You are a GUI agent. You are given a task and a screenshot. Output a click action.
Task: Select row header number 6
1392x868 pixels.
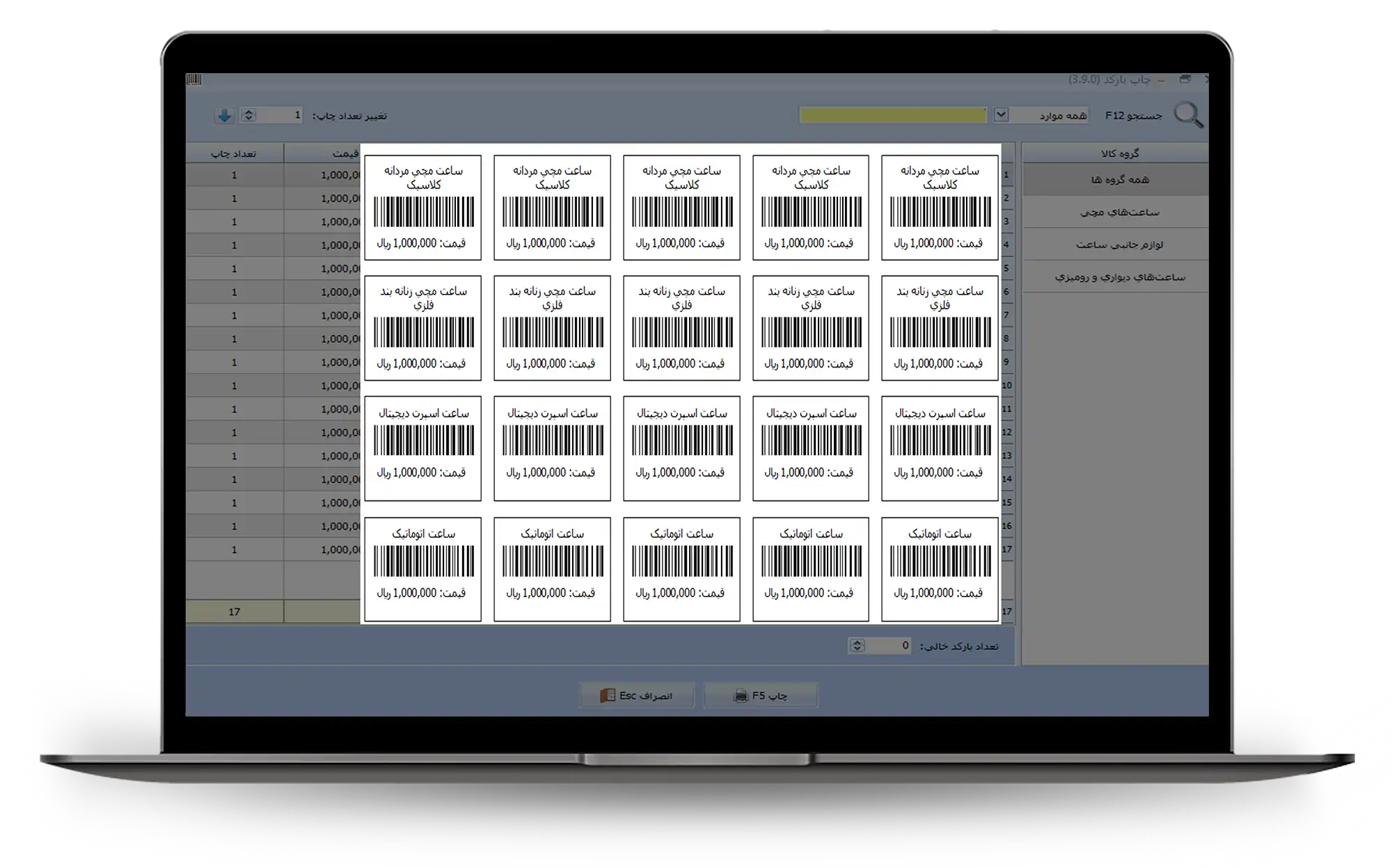(x=1007, y=292)
